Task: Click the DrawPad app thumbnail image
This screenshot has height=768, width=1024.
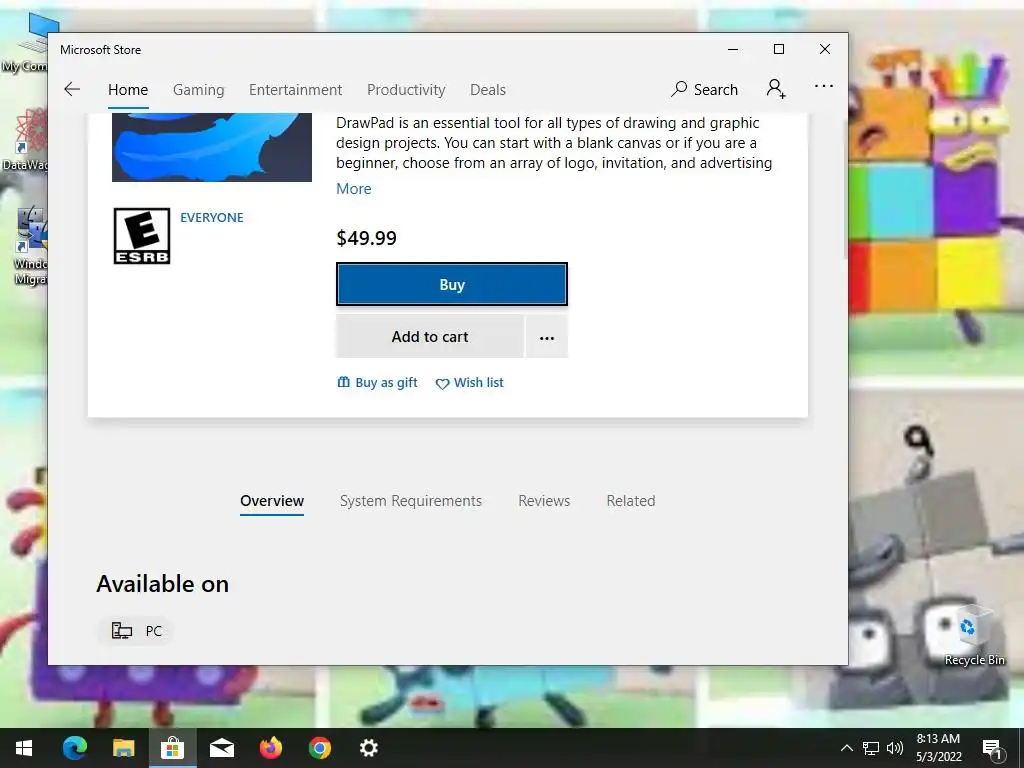Action: pos(212,148)
